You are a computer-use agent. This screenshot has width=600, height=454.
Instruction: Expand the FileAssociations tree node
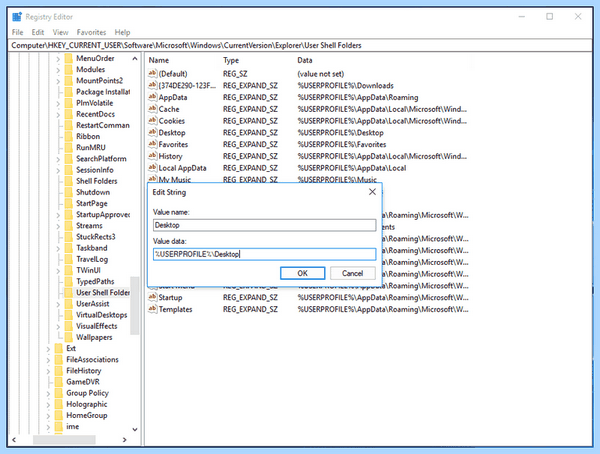coord(48,360)
